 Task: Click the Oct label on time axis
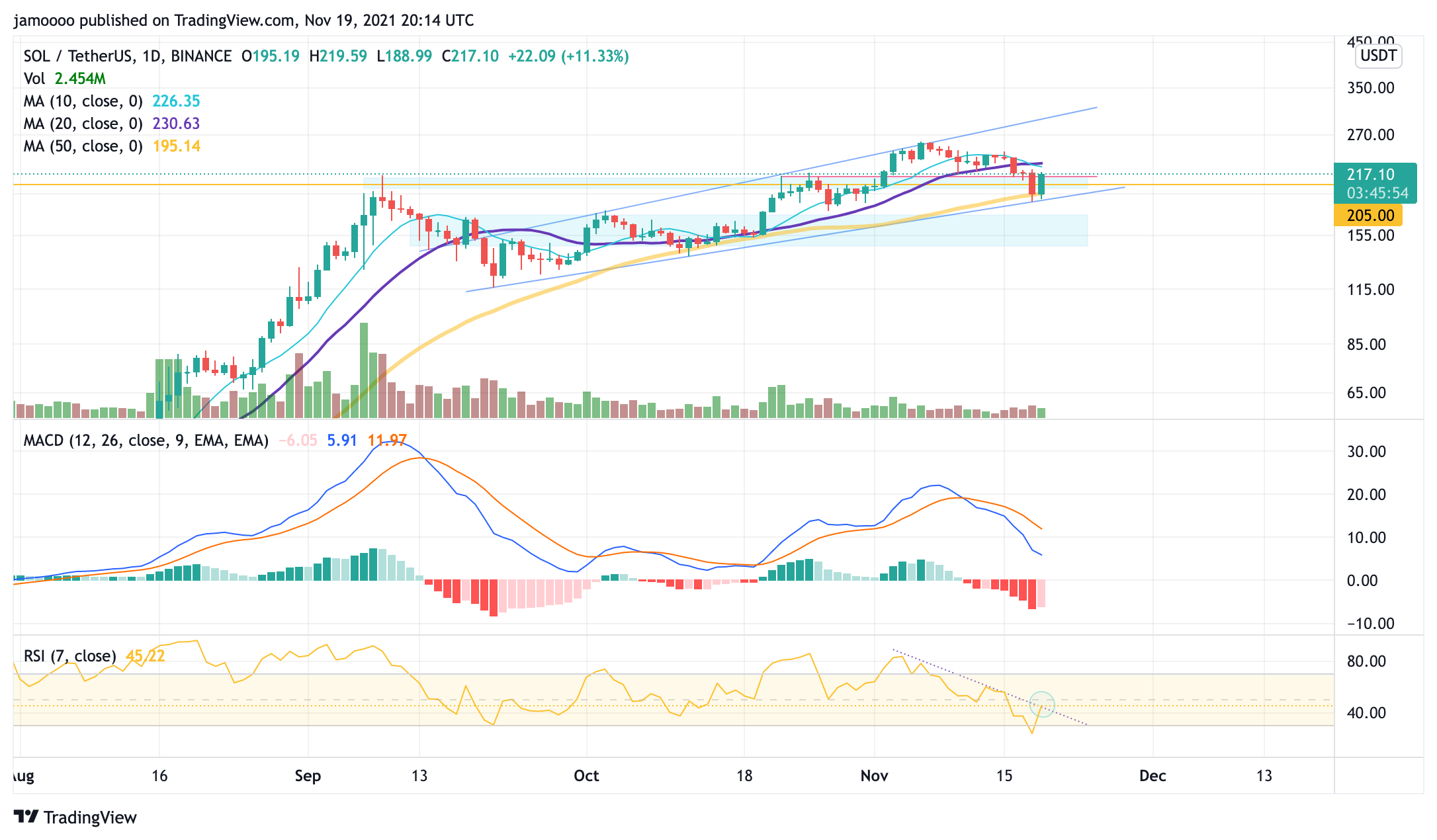[586, 776]
